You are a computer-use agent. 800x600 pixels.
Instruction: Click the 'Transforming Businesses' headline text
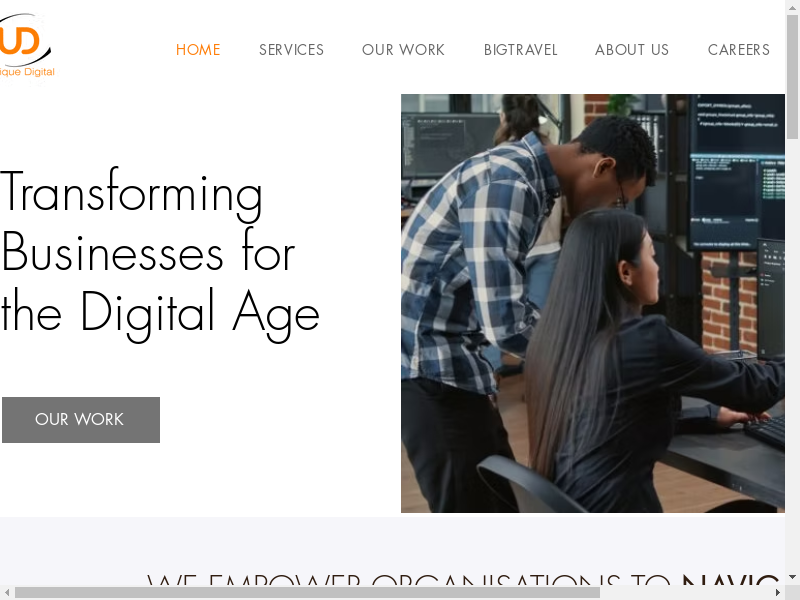coord(160,255)
